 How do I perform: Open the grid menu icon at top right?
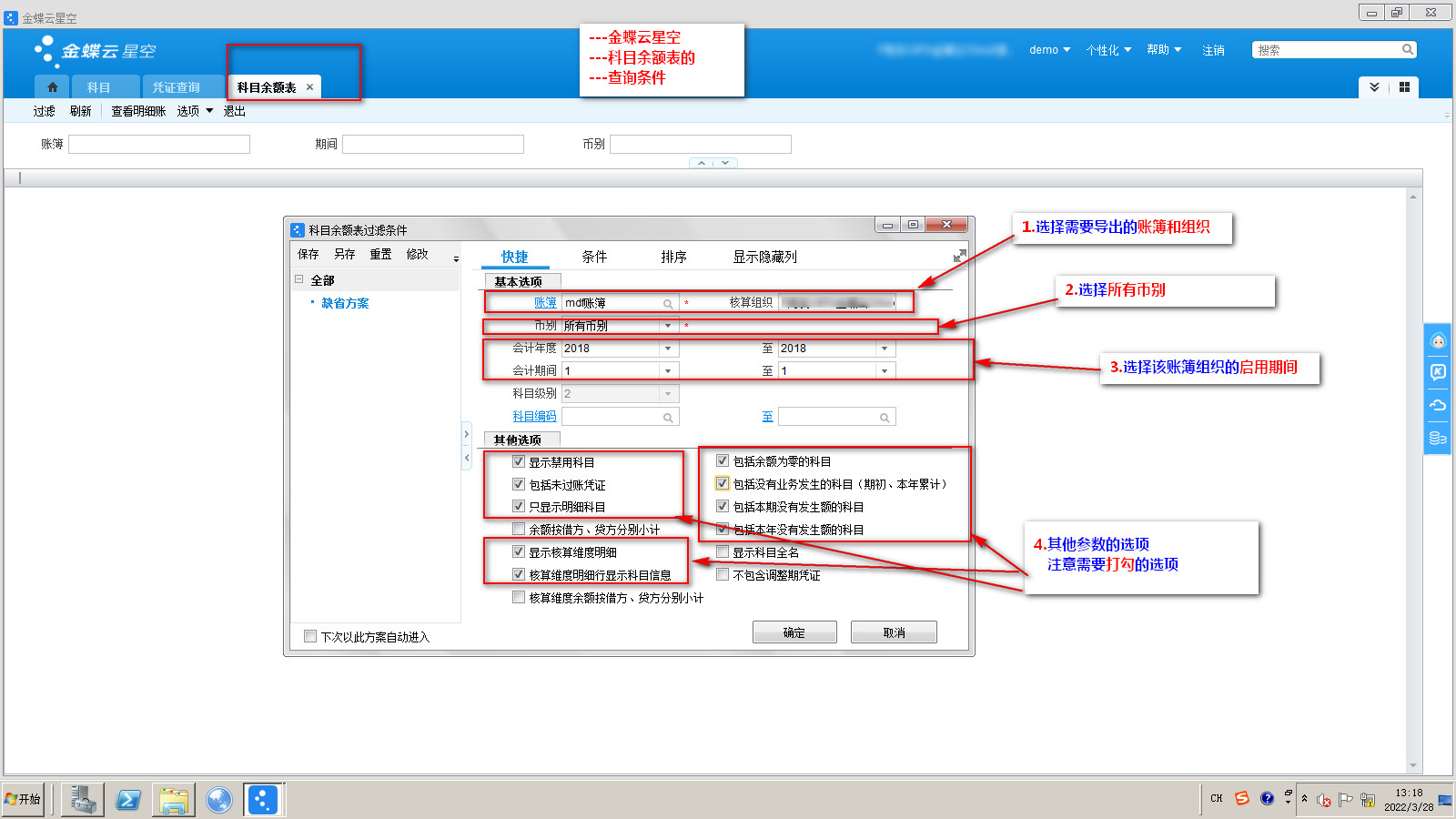point(1404,87)
